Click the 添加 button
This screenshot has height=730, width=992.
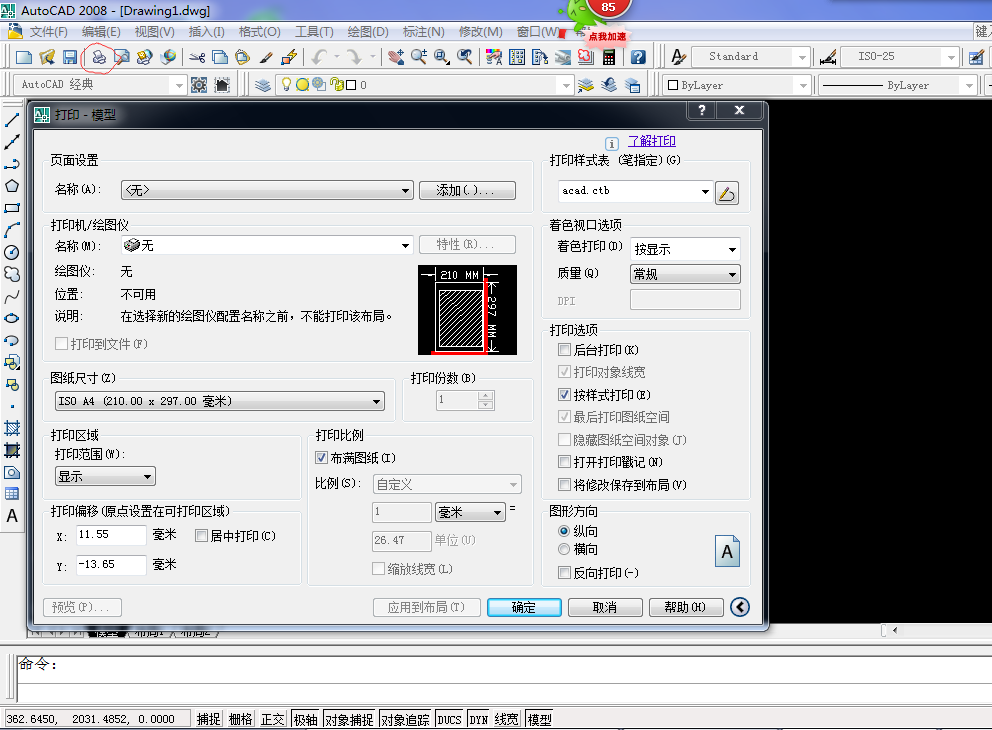coord(467,190)
